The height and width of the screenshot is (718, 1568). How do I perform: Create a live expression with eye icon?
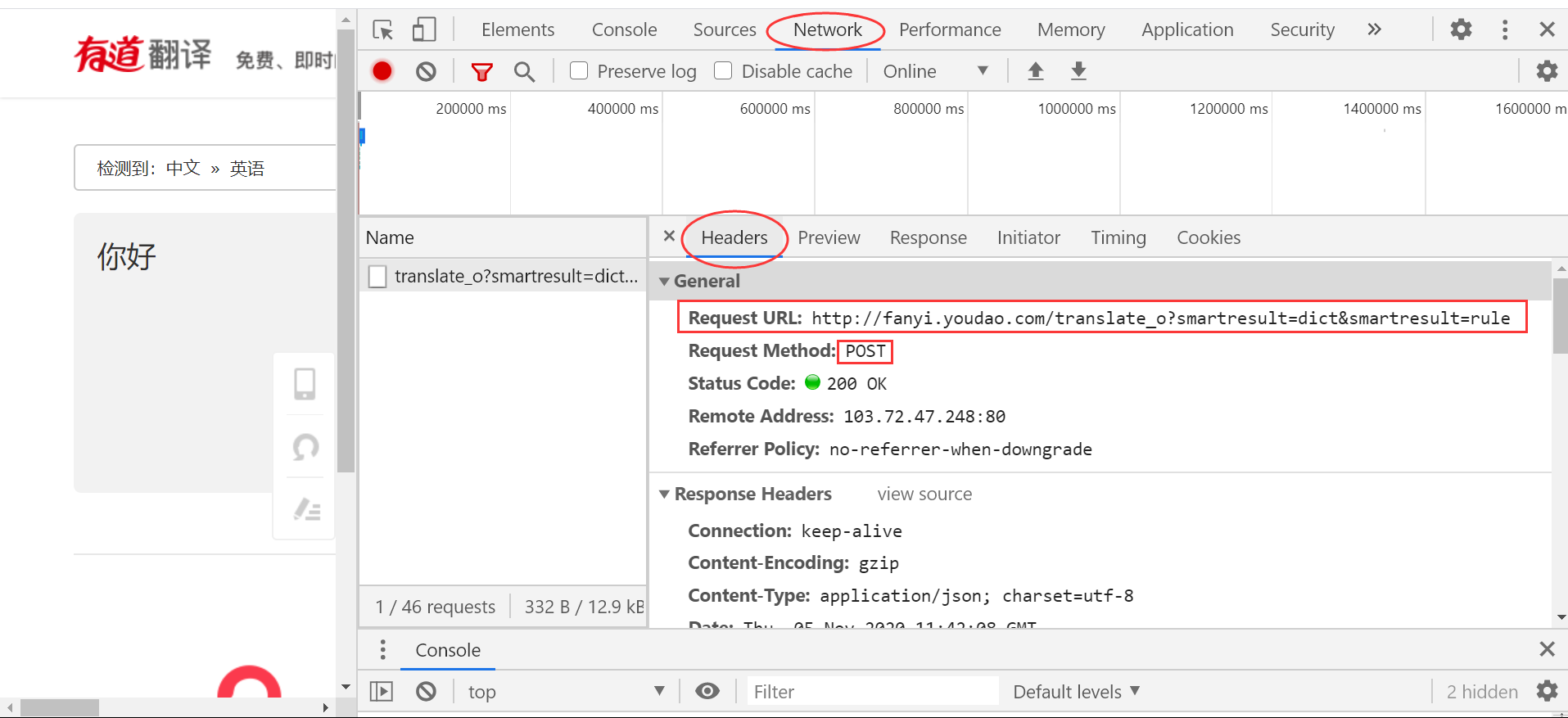click(x=707, y=692)
